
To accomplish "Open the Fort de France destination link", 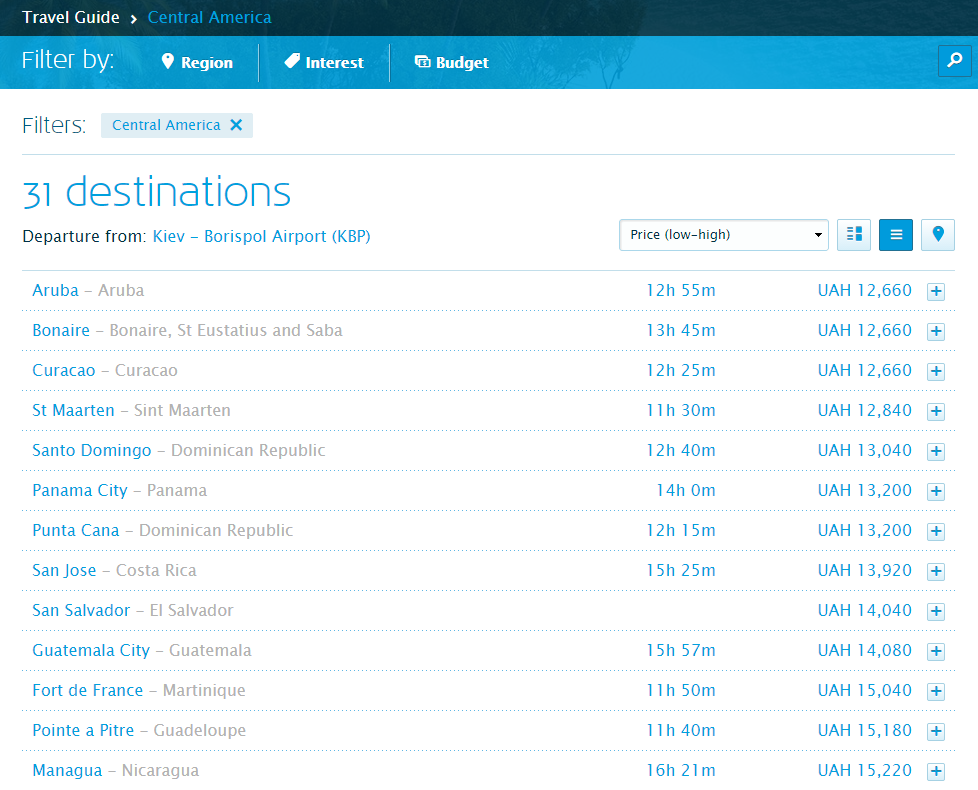I will tap(88, 690).
